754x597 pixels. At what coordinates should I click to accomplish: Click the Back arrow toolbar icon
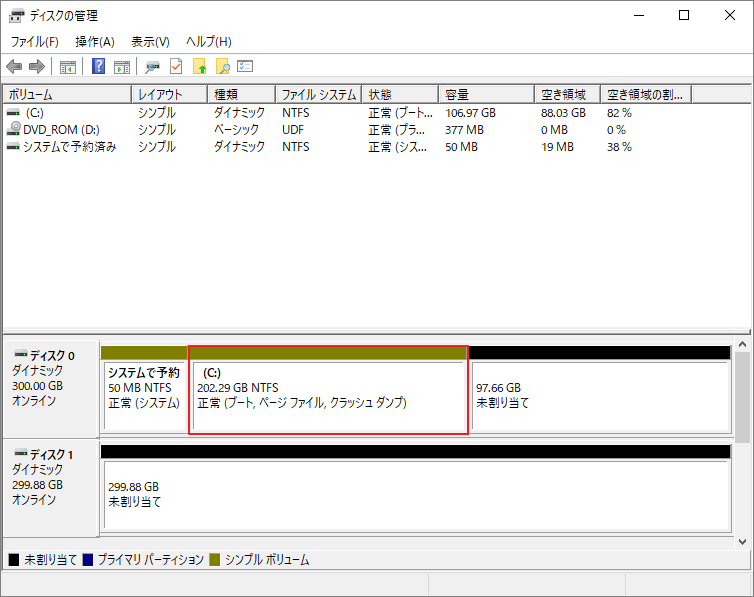point(14,66)
